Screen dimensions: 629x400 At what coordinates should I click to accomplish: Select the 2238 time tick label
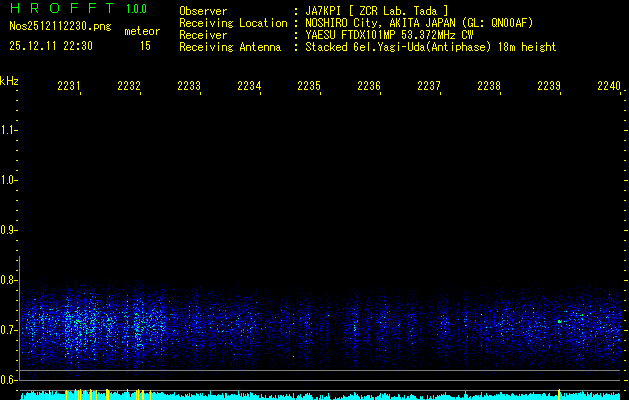click(x=489, y=87)
